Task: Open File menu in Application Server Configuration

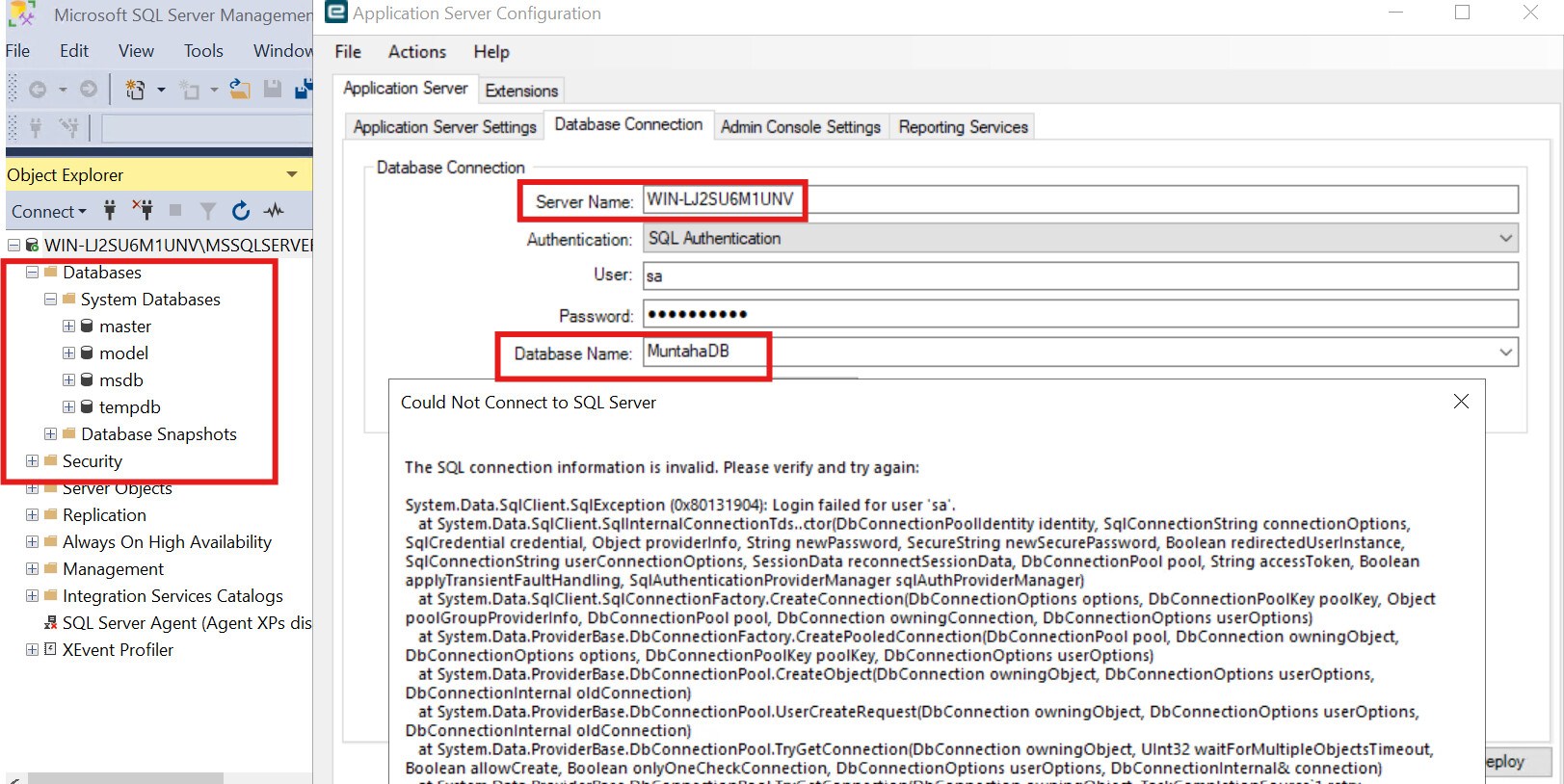Action: pos(348,52)
